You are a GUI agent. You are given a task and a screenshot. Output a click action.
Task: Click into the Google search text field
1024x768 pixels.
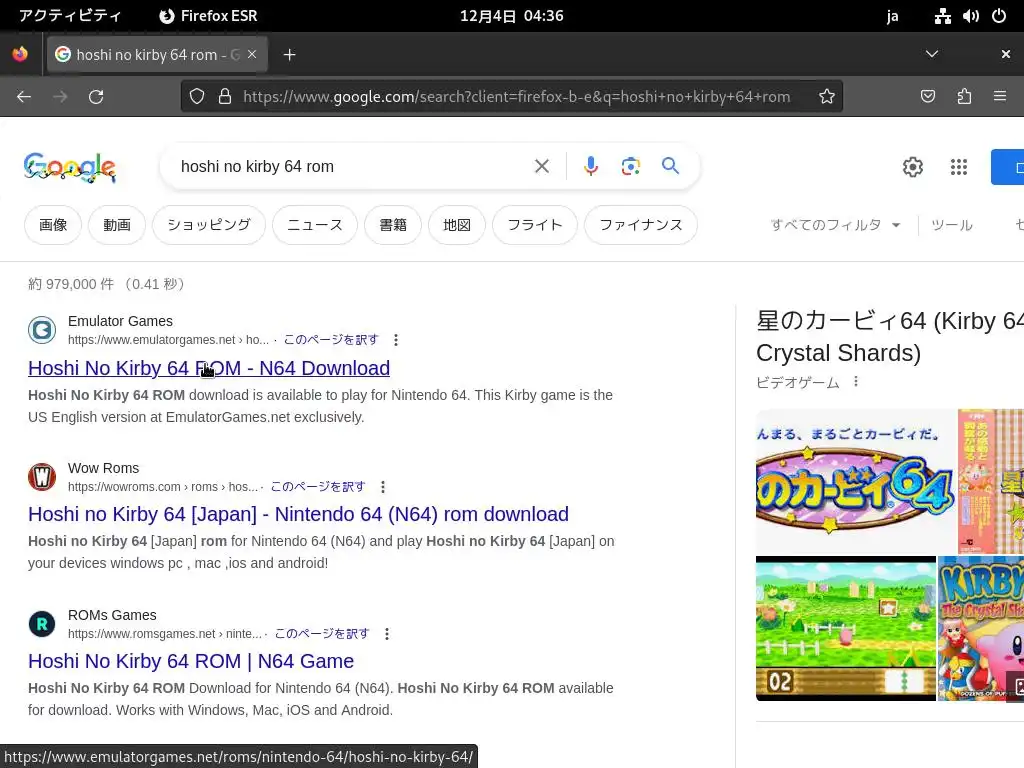click(x=353, y=167)
